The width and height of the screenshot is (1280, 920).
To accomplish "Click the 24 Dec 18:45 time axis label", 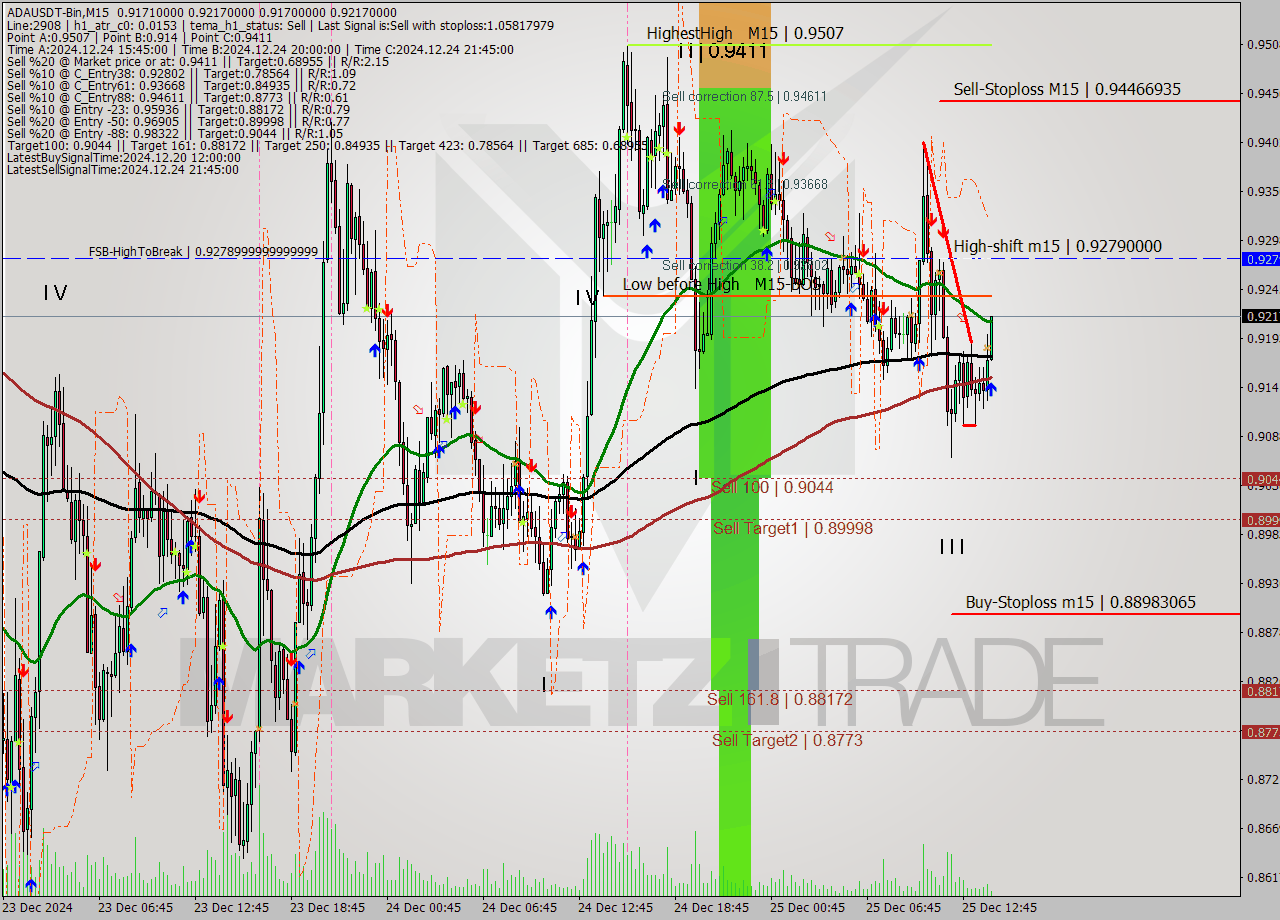I will [712, 908].
